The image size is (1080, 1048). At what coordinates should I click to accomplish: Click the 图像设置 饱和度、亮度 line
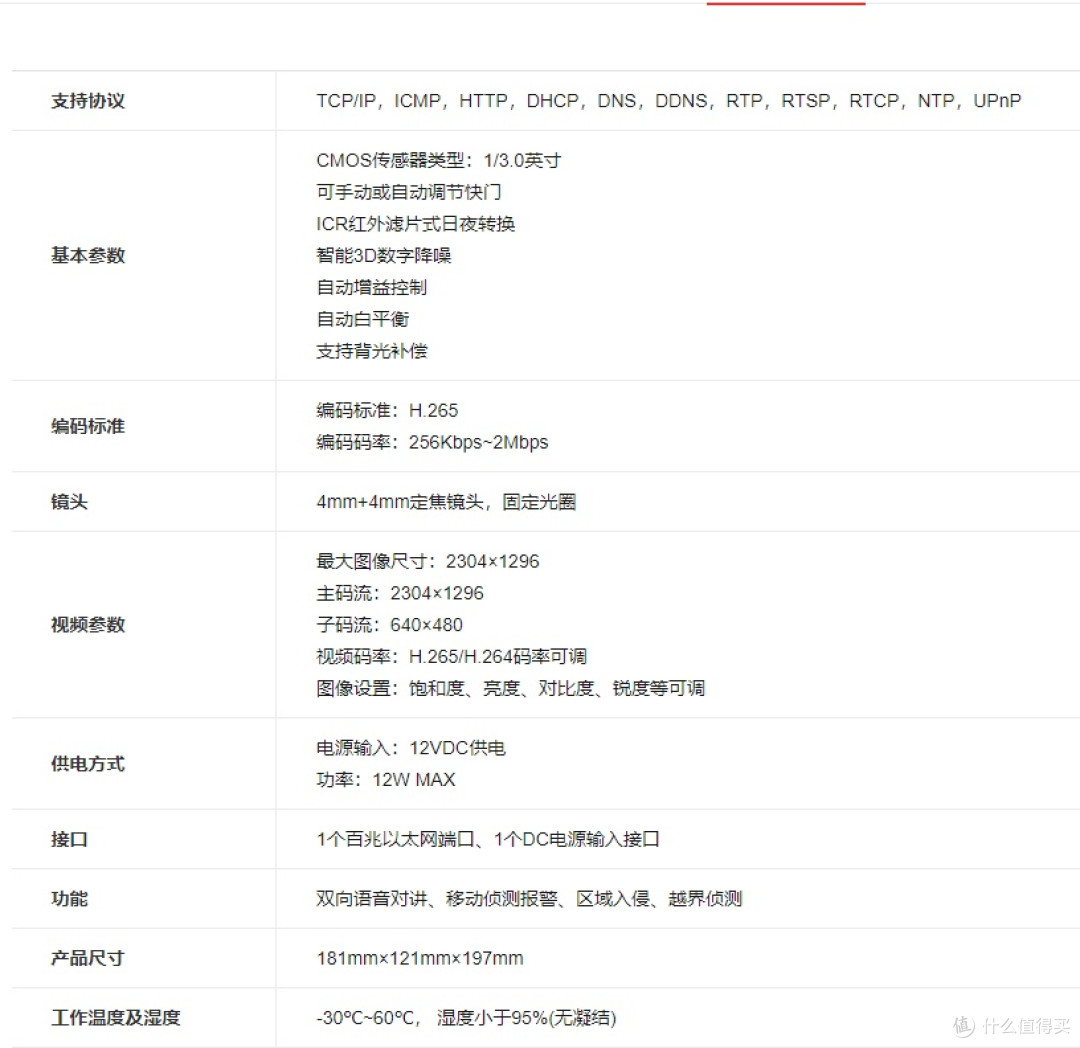(510, 688)
